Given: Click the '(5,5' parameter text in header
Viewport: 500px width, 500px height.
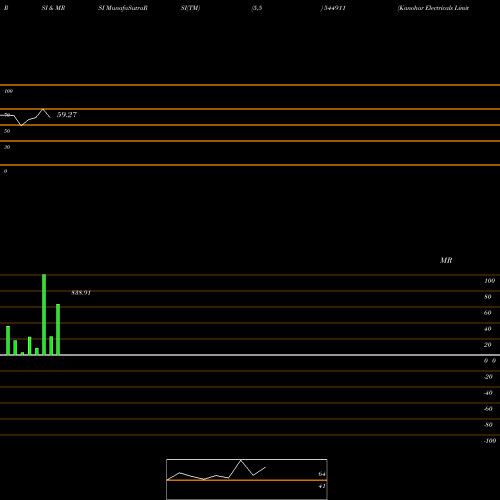Looking at the screenshot, I should click(257, 8).
